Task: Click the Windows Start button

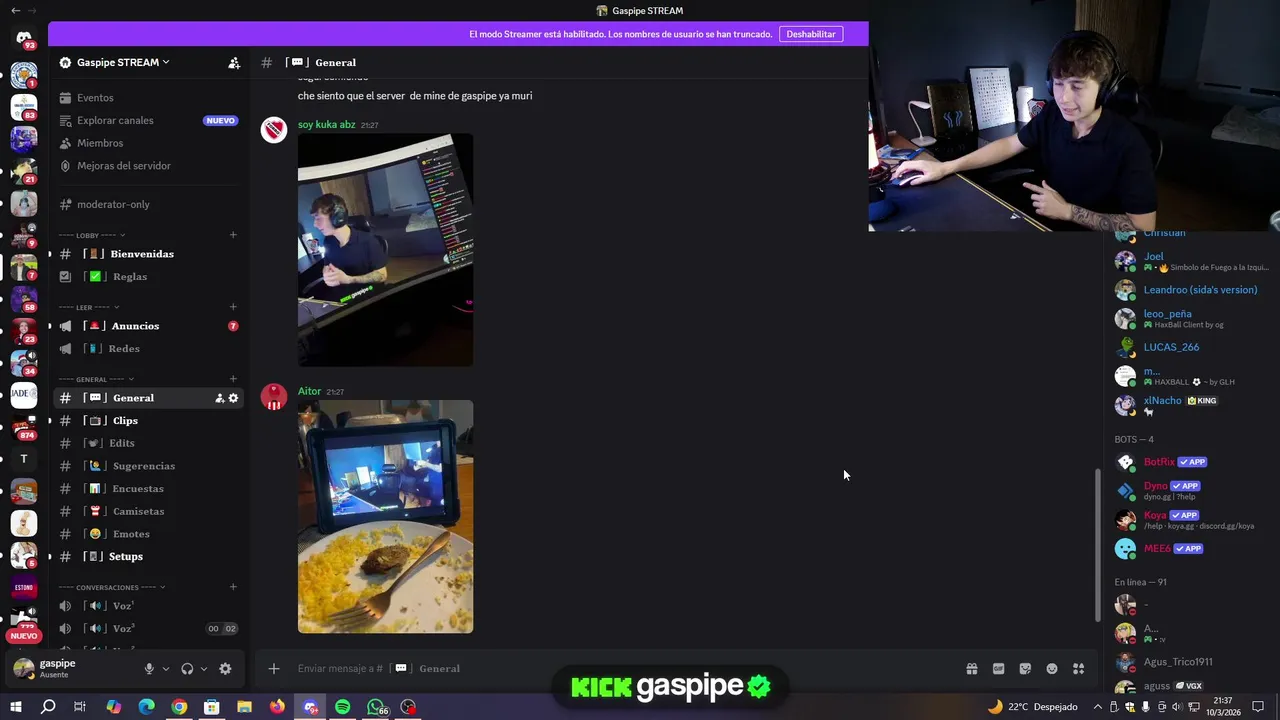Action: (15, 707)
